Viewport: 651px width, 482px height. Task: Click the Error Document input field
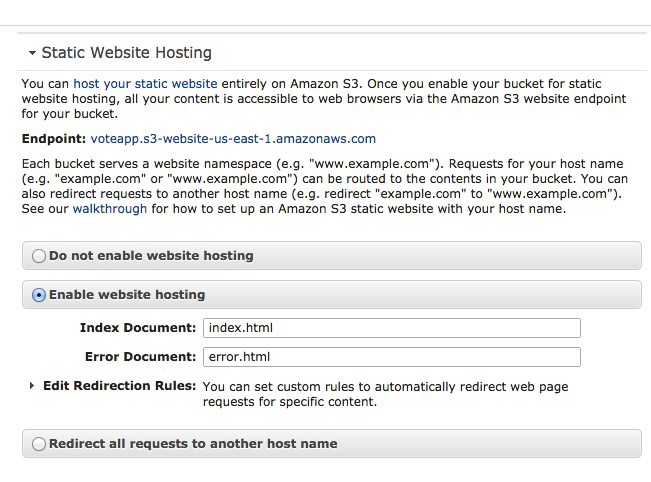tap(392, 357)
